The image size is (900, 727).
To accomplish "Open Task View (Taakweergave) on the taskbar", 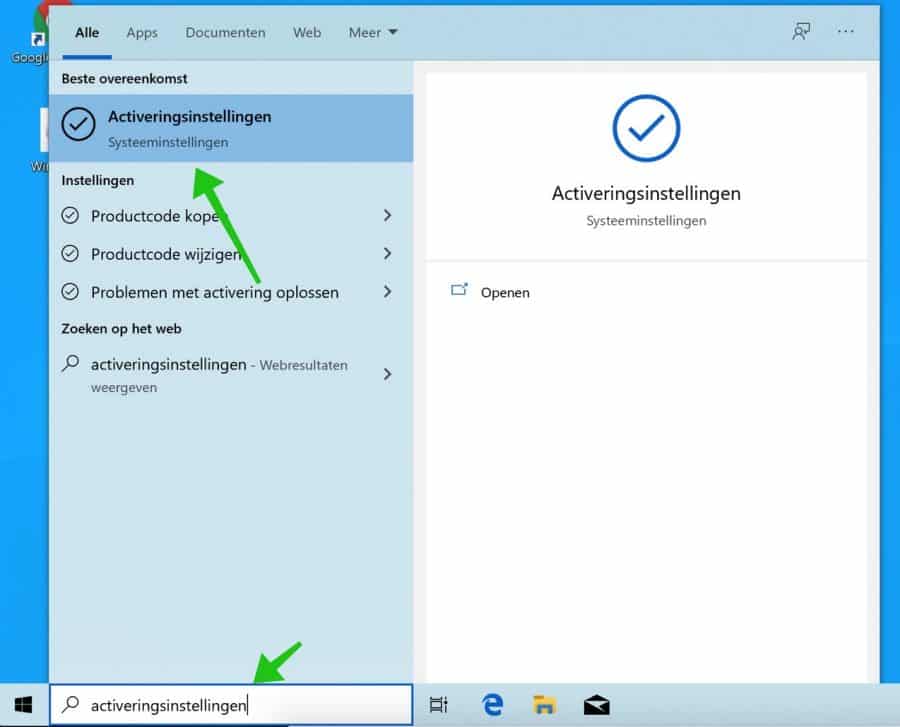I will (x=438, y=704).
